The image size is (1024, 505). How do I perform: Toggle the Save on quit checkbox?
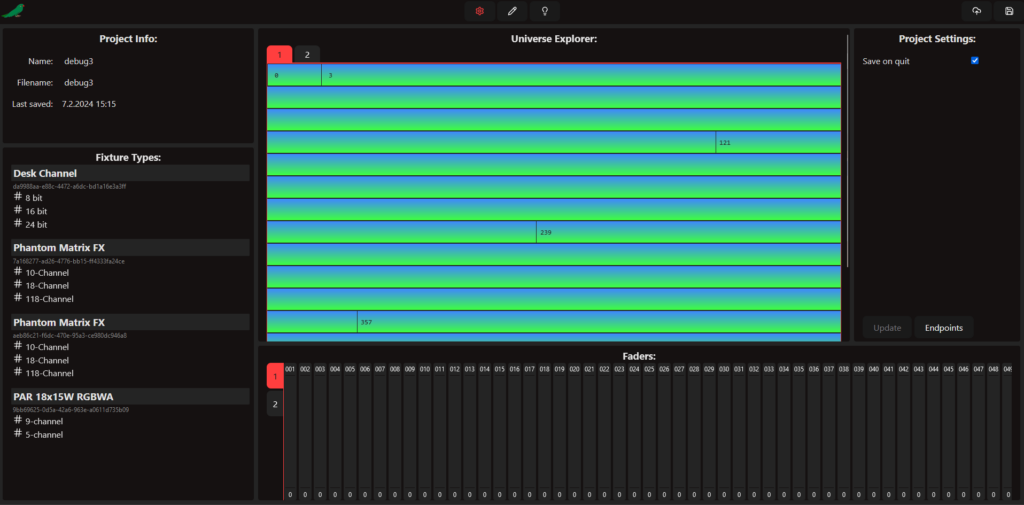pyautogui.click(x=975, y=61)
